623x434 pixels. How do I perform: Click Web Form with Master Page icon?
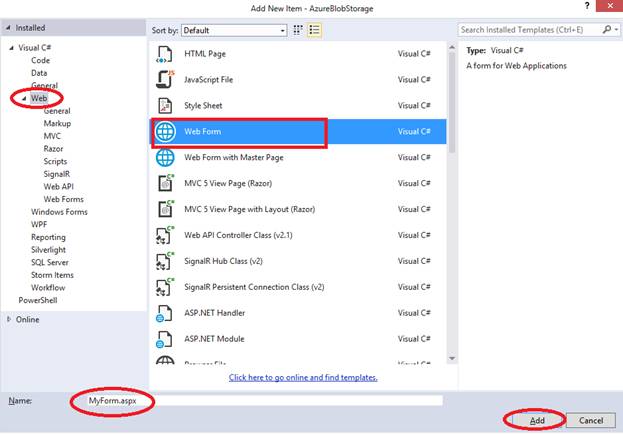click(165, 157)
